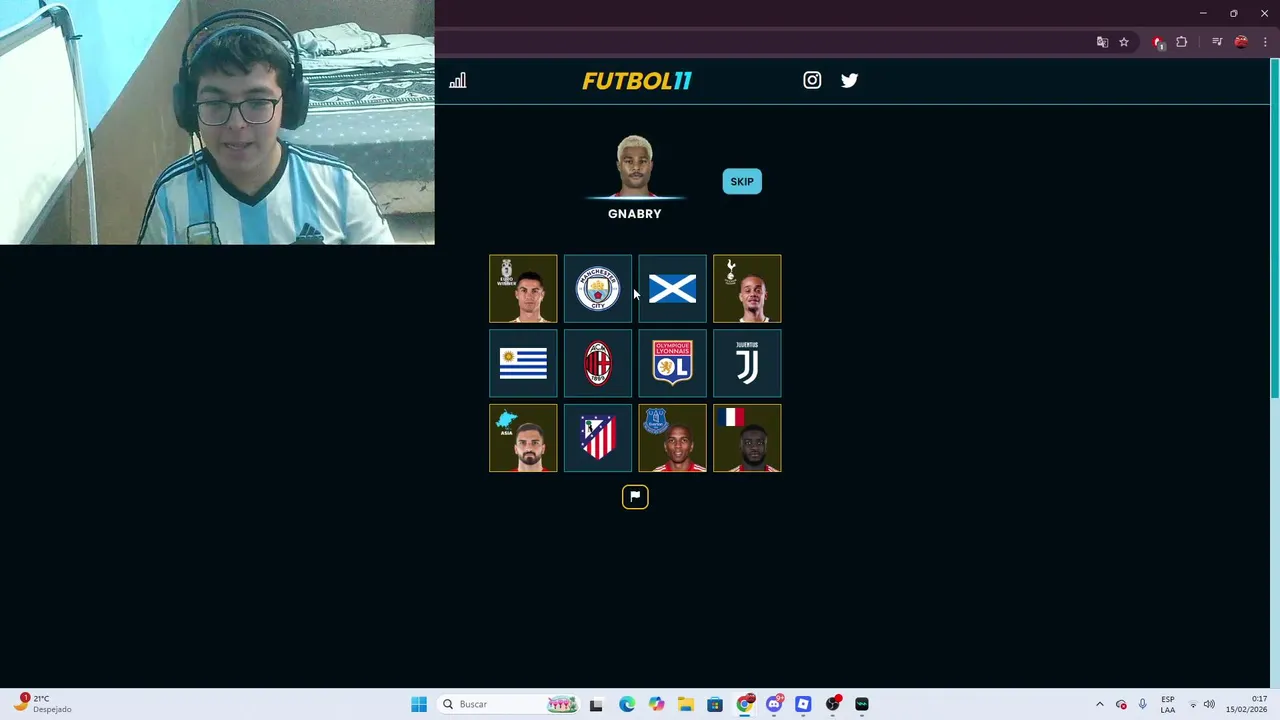Open the Windows Start menu
The height and width of the screenshot is (720, 1280).
(419, 704)
